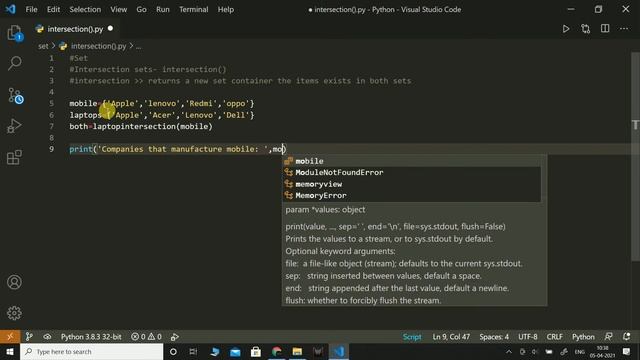Screen dimensions: 640x360
Task: Change end of line sequence CRLF
Action: (x=554, y=337)
